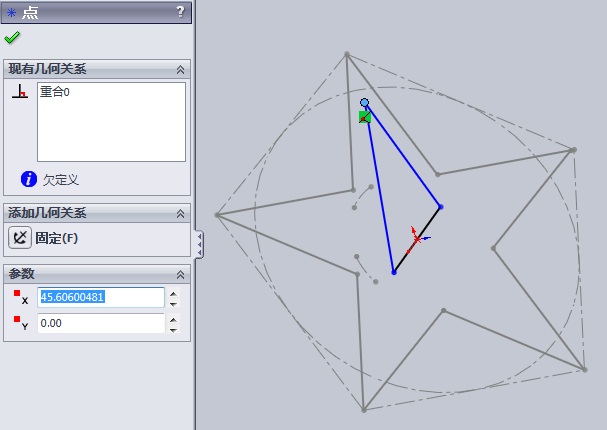Increase Y coordinate with up spinner
Screen dimensions: 607x430
point(173,320)
